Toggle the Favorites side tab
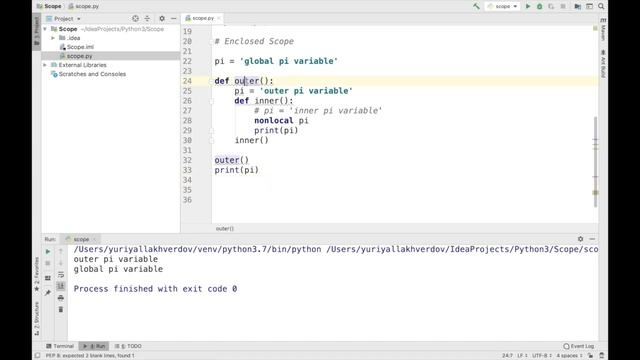 36,274
